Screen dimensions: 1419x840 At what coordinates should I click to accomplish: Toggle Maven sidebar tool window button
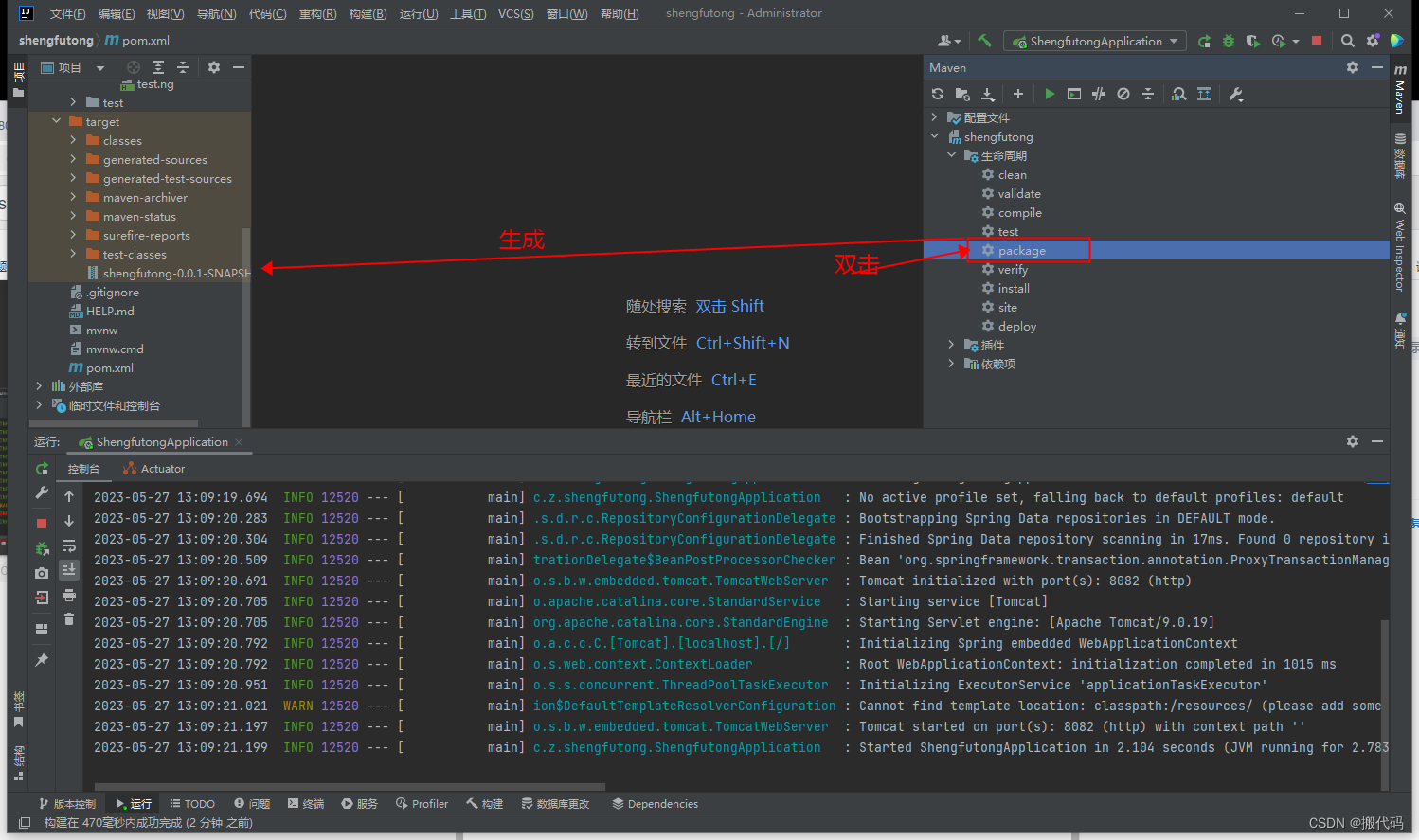(1400, 90)
